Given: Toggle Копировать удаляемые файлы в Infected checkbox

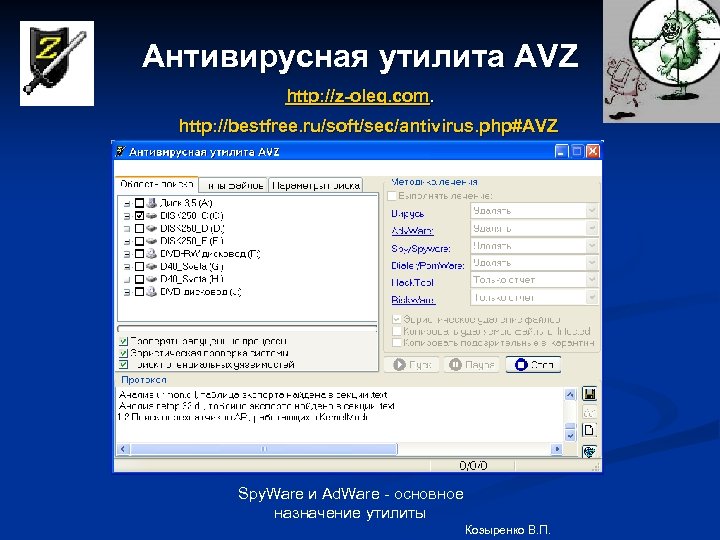Looking at the screenshot, I should [x=396, y=331].
